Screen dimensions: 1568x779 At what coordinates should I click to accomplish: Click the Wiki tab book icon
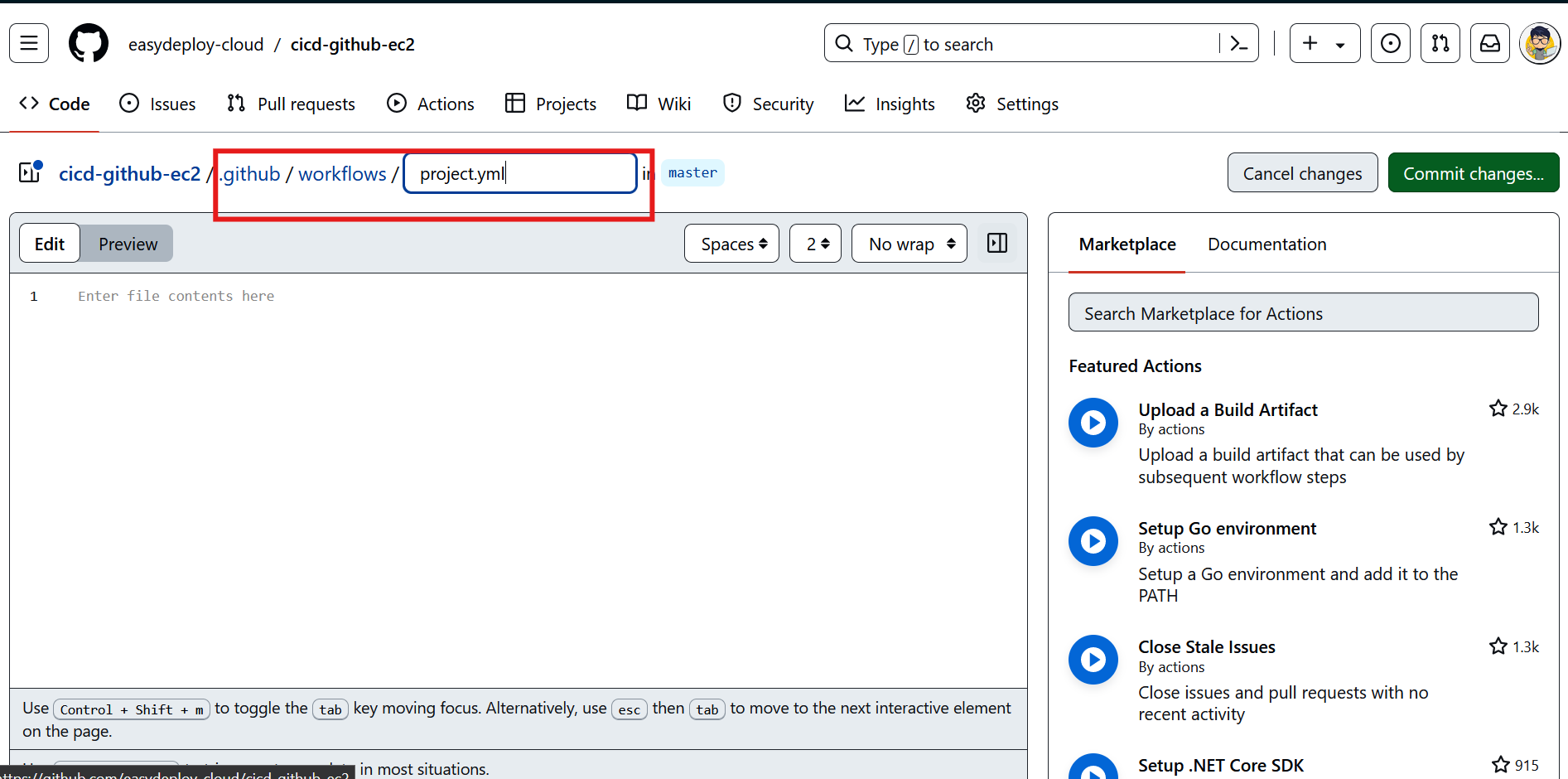click(637, 103)
